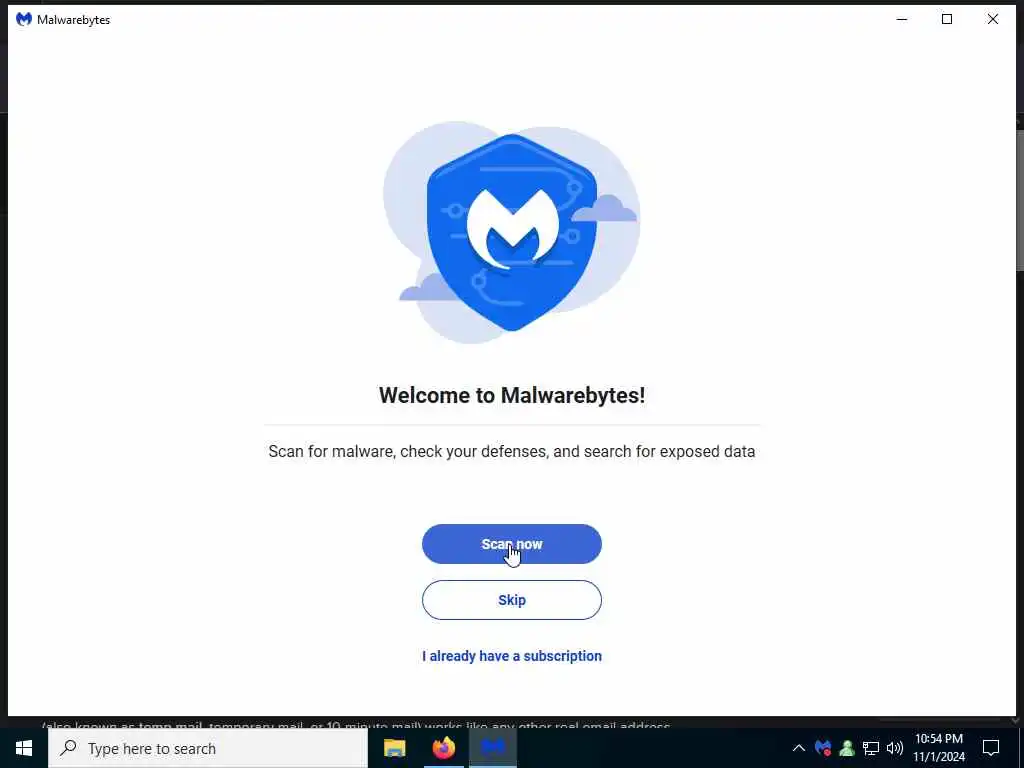Open the Malwarebytes tray icon
The width and height of the screenshot is (1024, 768).
click(823, 748)
